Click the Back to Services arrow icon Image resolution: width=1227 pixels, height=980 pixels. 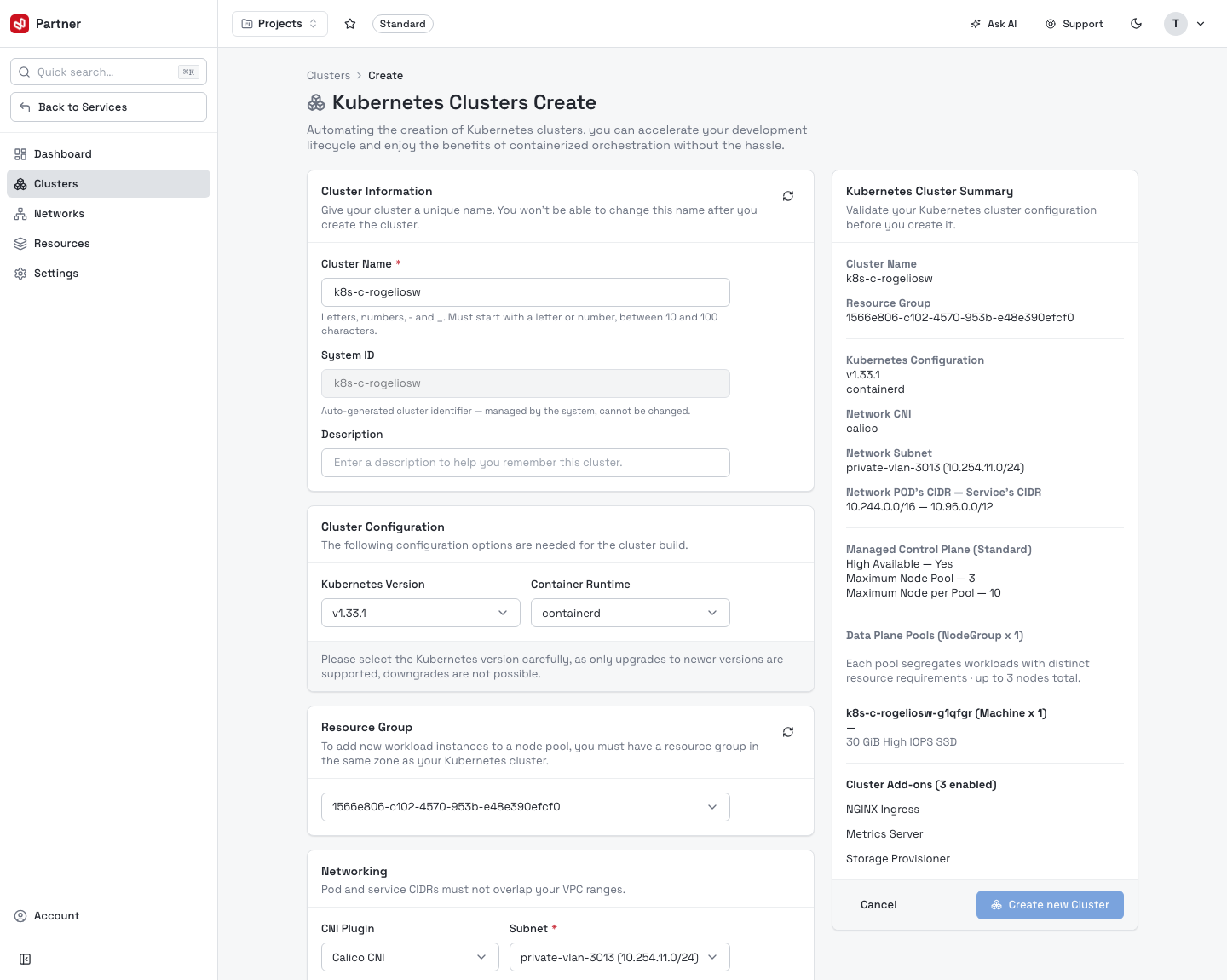(25, 107)
